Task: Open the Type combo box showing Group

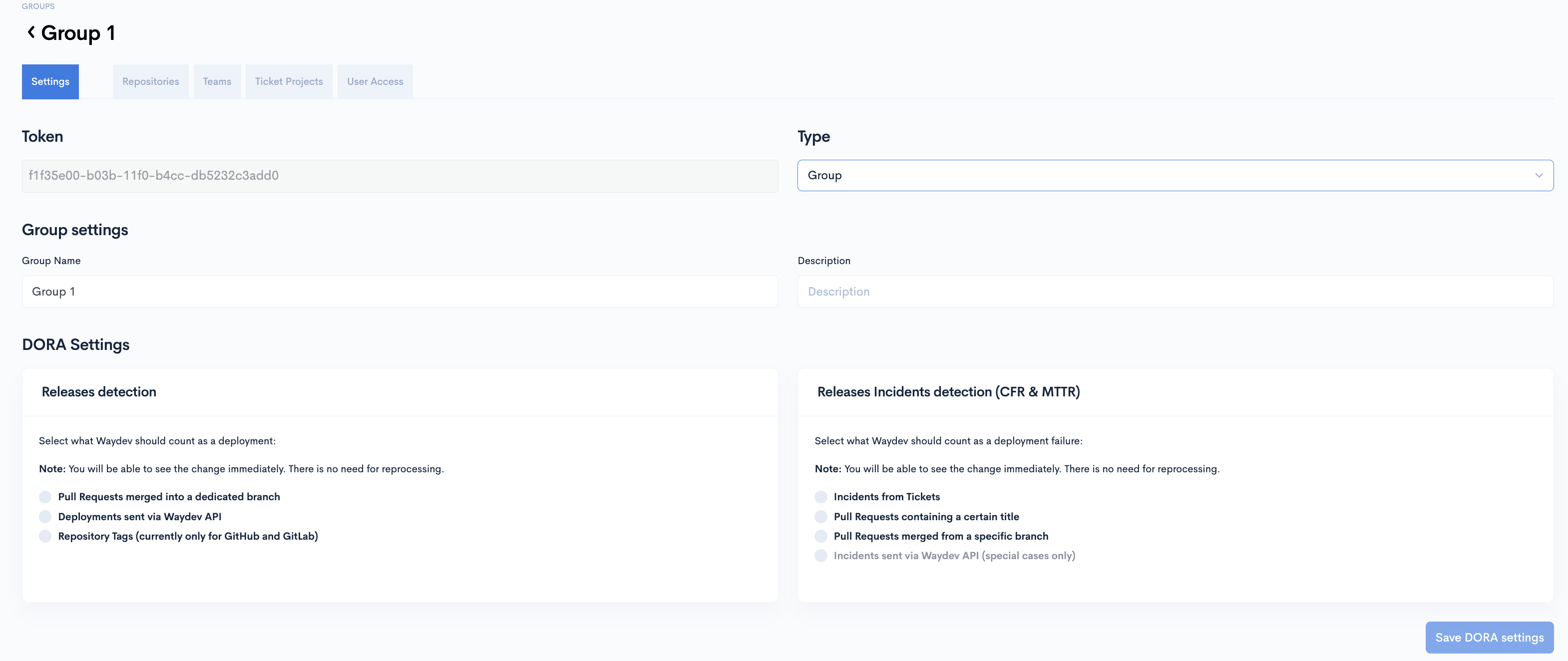Action: pyautogui.click(x=1157, y=175)
